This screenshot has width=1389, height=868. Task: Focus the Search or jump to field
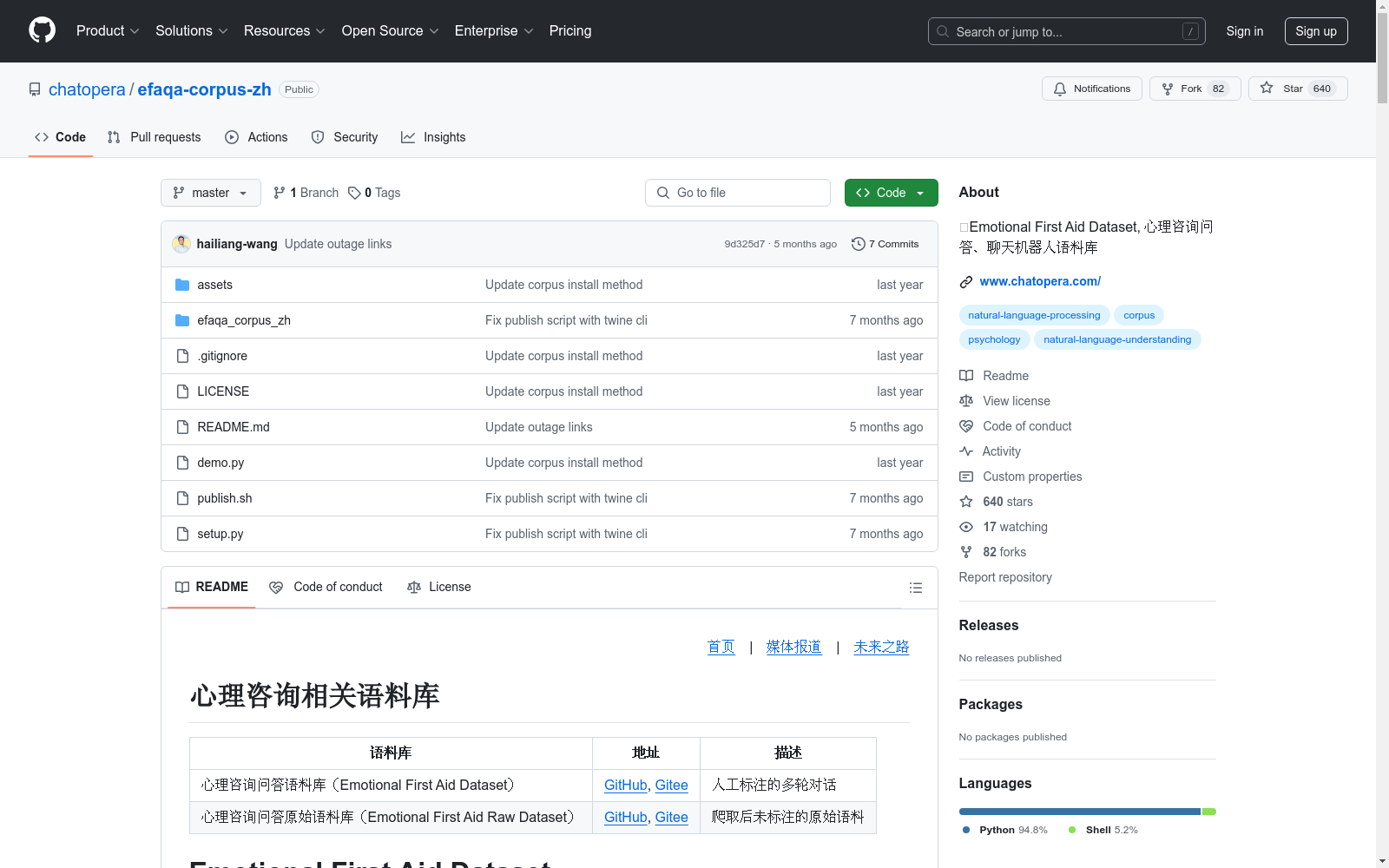pos(1067,31)
